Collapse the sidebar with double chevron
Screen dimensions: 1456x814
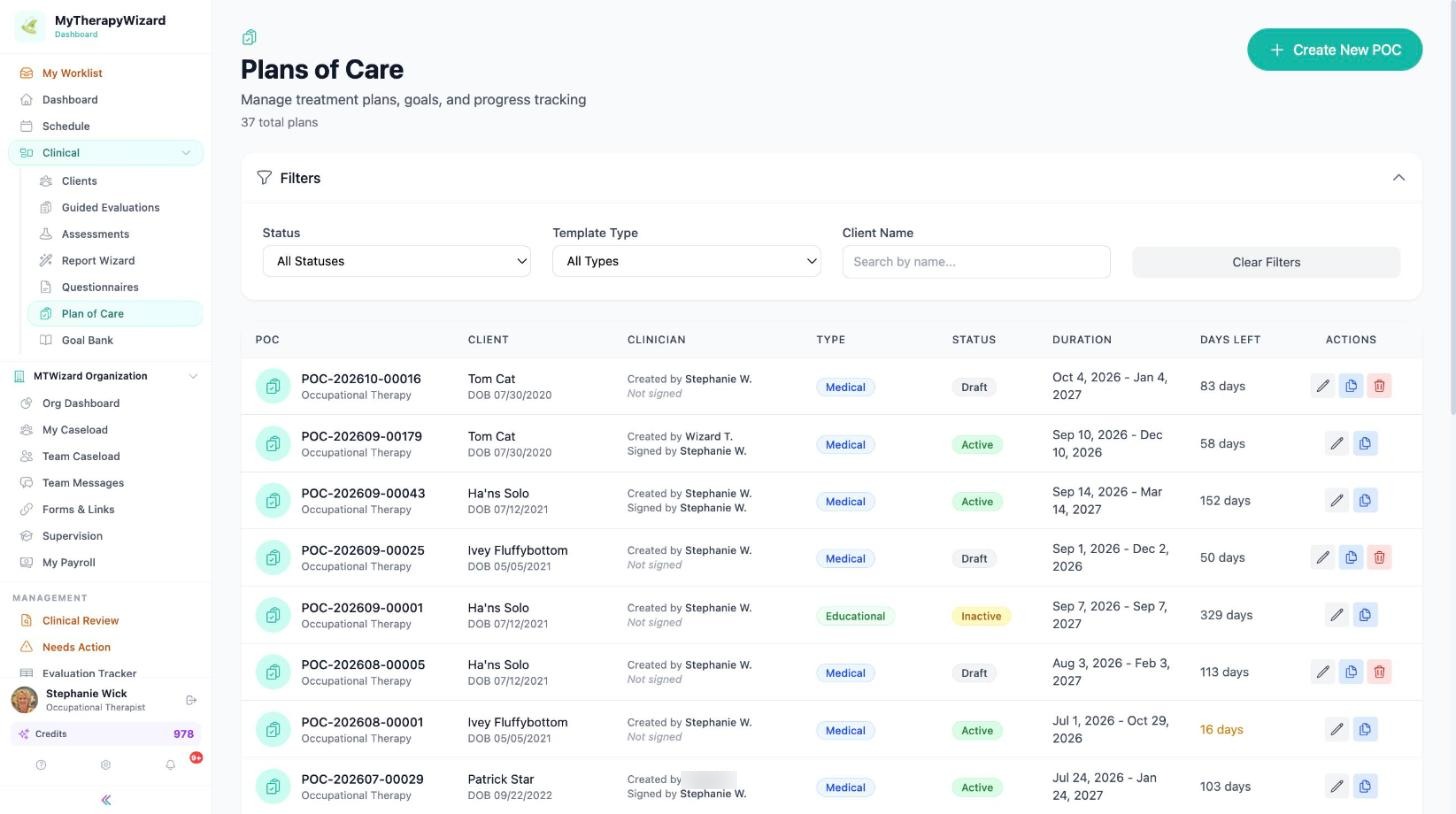105,800
